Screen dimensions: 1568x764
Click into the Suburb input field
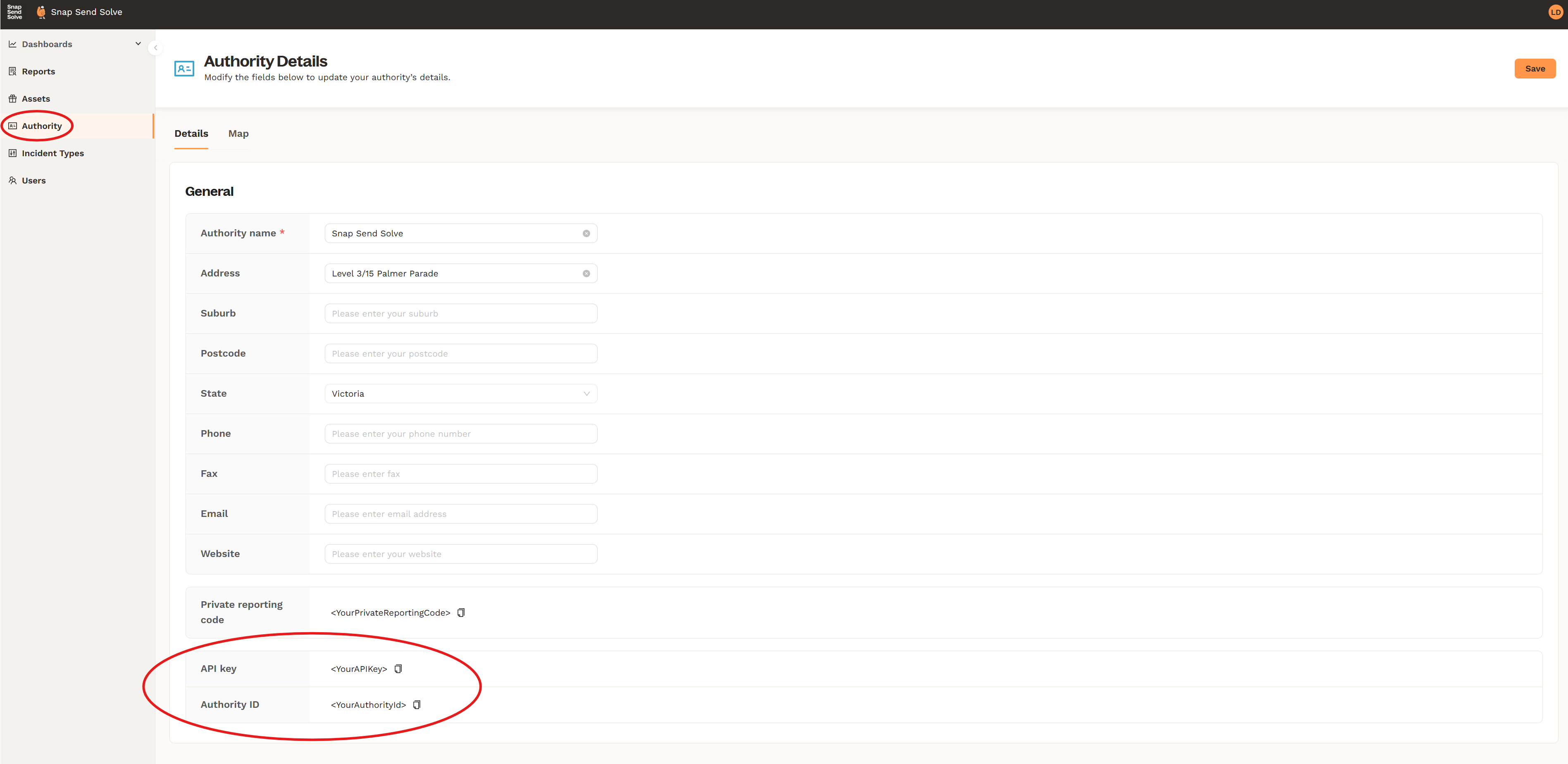point(460,314)
